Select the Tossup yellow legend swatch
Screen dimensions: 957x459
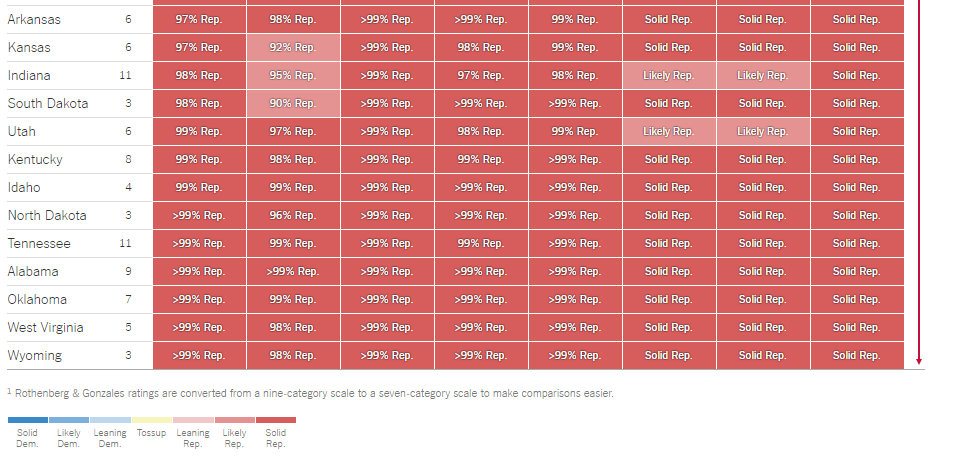(152, 420)
